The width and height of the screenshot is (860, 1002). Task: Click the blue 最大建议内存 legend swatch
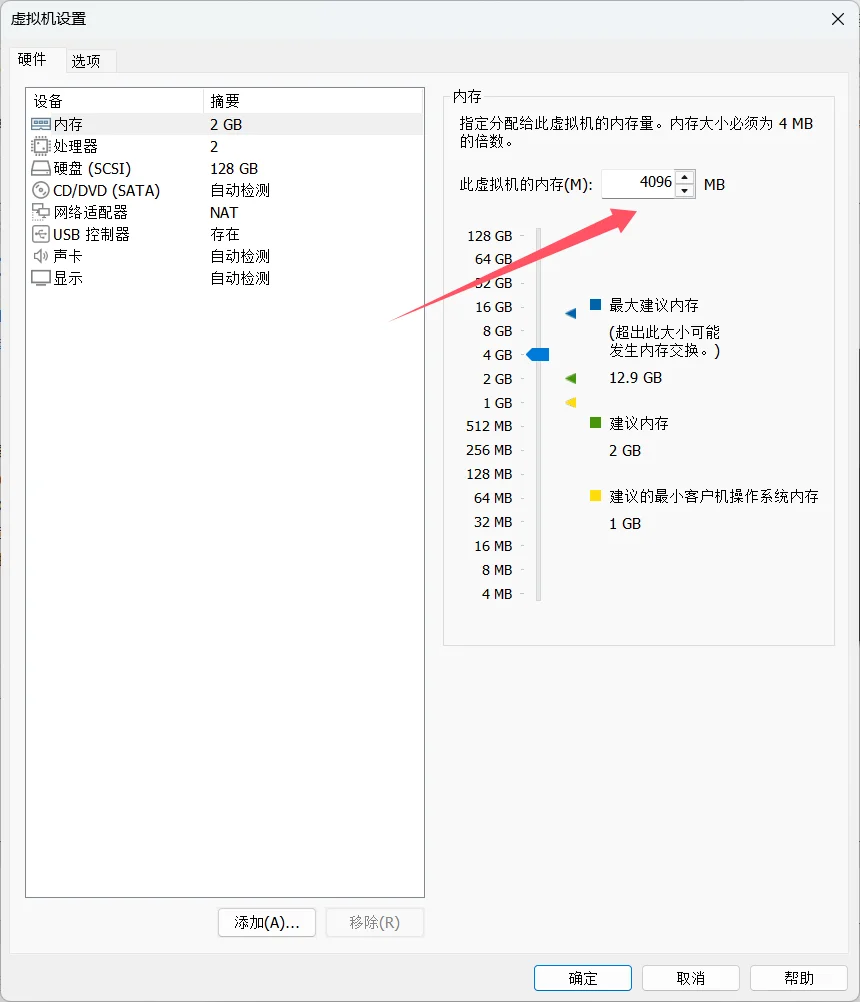tap(595, 304)
